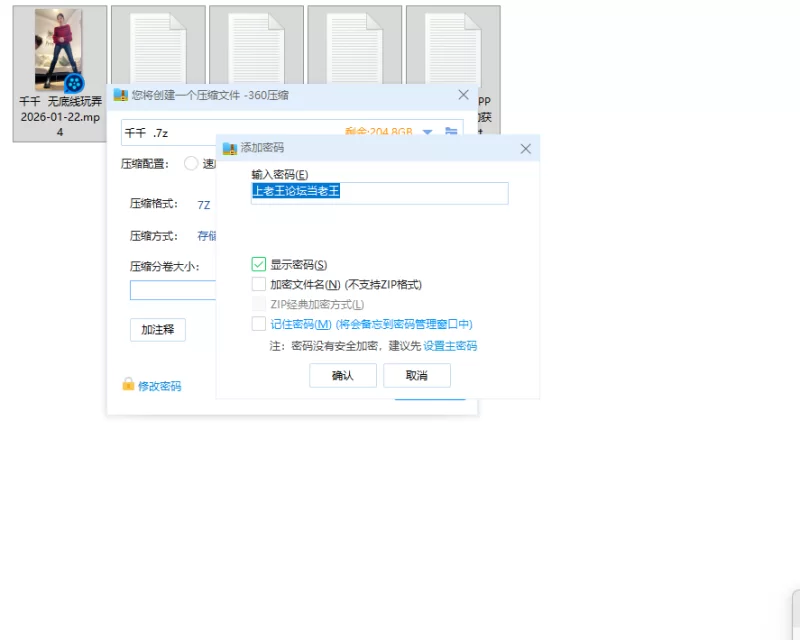Enable 加密文件名 checkbox

(259, 284)
